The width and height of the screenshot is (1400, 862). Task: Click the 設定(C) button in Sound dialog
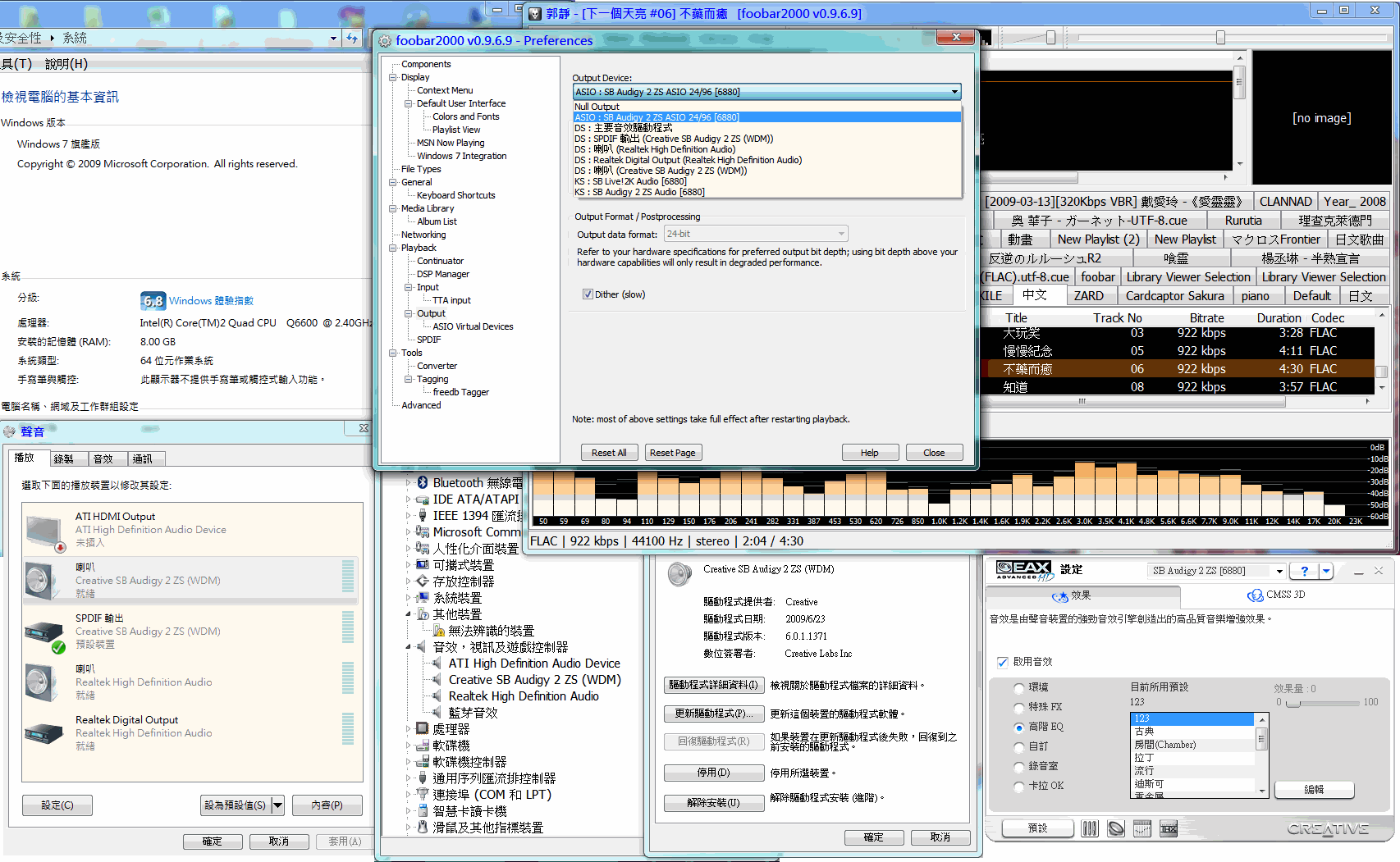[x=57, y=805]
